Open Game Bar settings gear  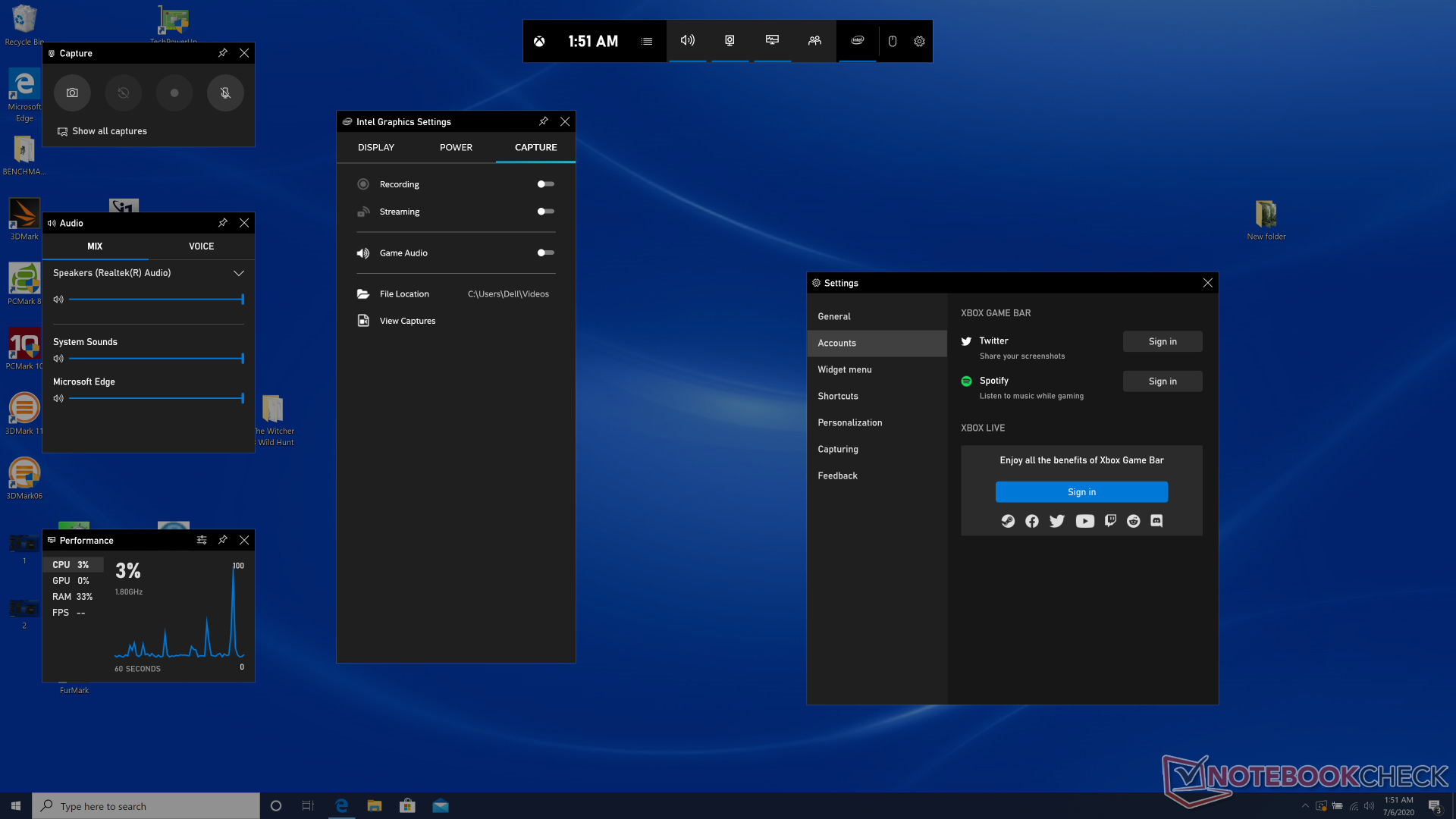(919, 42)
